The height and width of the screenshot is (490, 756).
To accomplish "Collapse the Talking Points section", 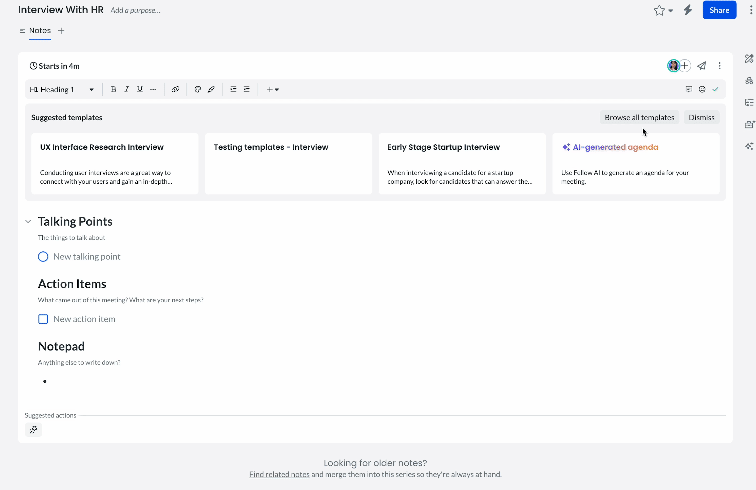I will pyautogui.click(x=28, y=222).
